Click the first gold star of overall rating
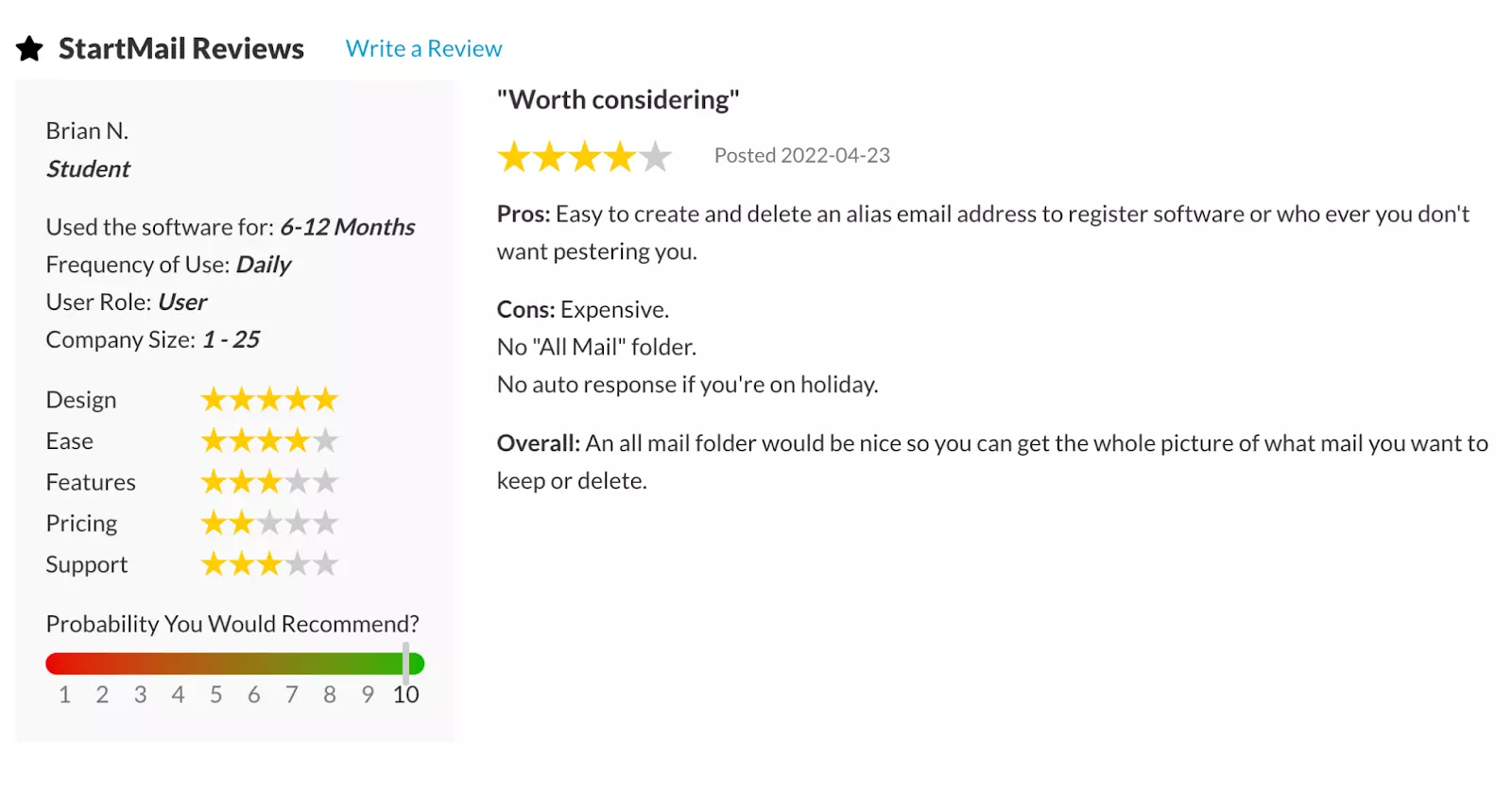1512x794 pixels. click(x=514, y=157)
